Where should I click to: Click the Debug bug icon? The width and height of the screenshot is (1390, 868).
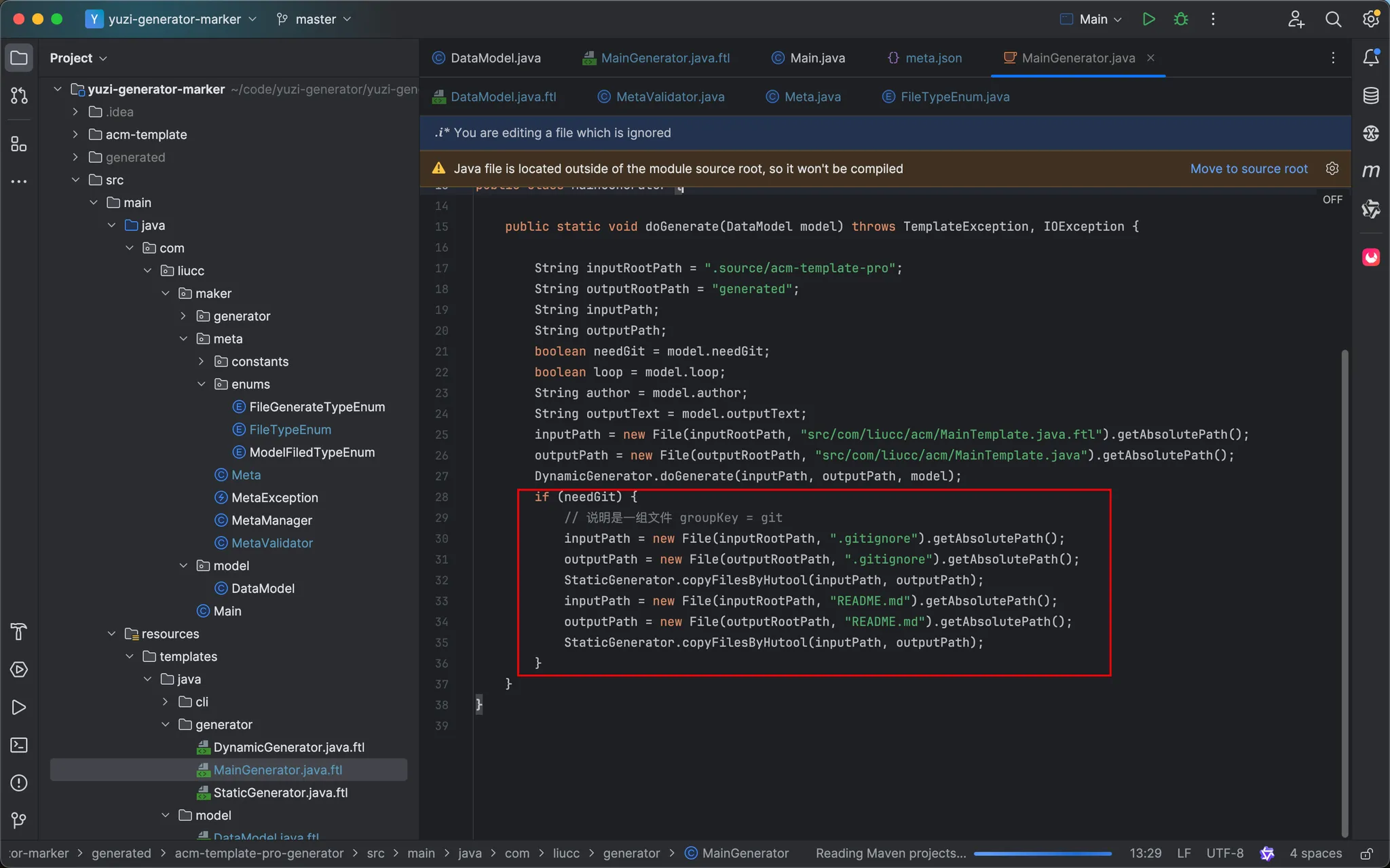coord(1181,19)
